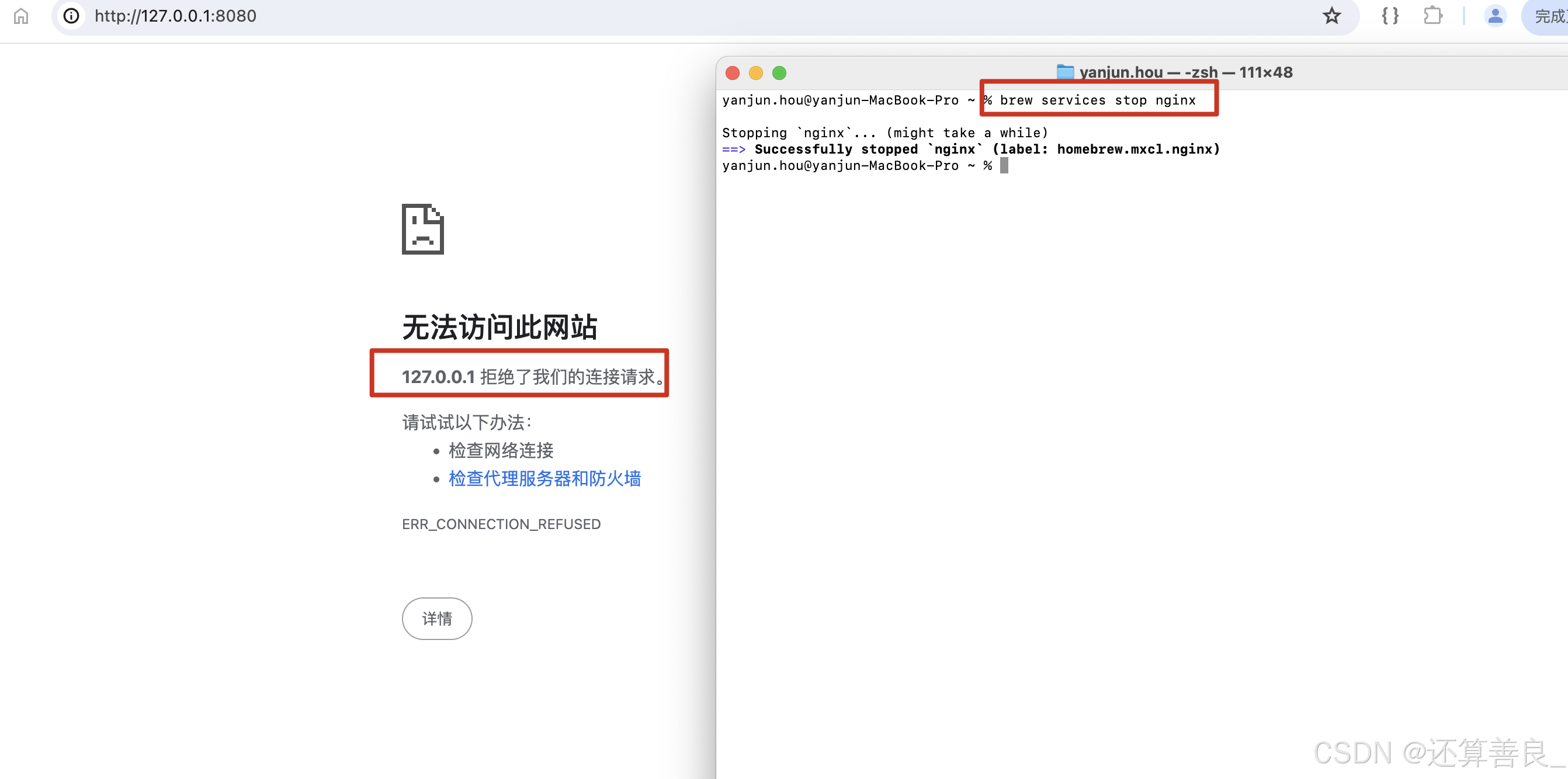Click the 检查网络连接 suggestion text
Image resolution: width=1568 pixels, height=779 pixels.
pyautogui.click(x=501, y=450)
